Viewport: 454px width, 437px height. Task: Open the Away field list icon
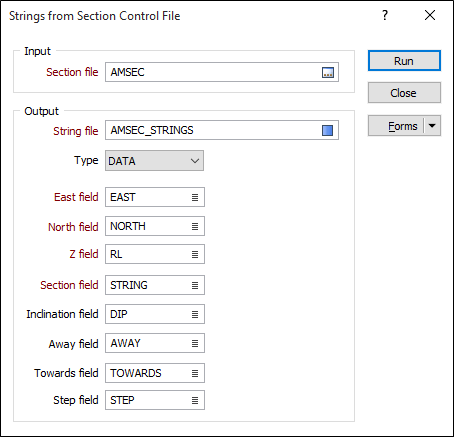[x=195, y=343]
